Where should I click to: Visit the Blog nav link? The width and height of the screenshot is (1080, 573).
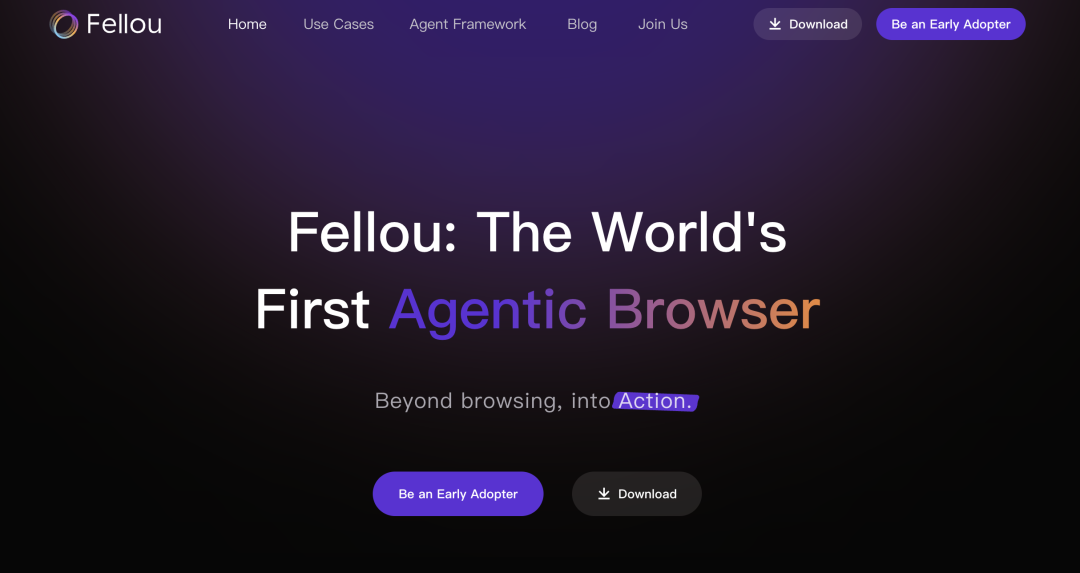(x=582, y=24)
